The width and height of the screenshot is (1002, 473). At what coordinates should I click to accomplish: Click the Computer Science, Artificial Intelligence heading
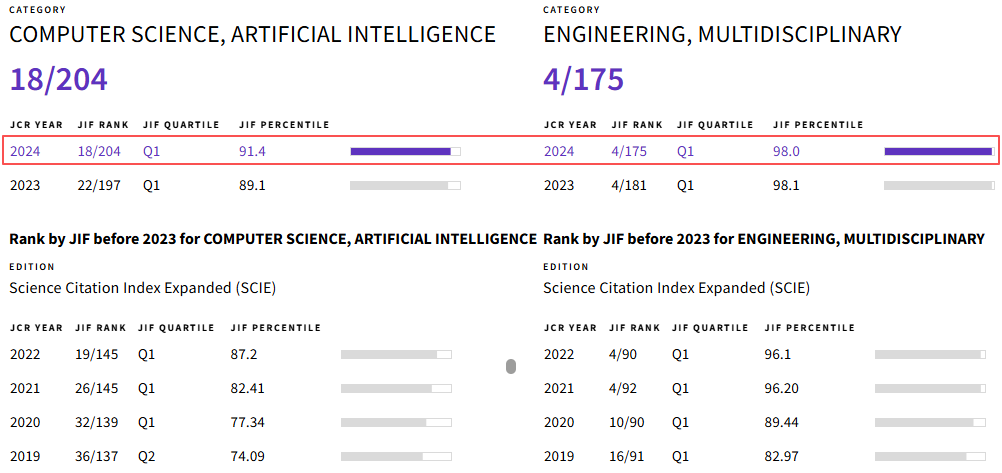point(252,35)
